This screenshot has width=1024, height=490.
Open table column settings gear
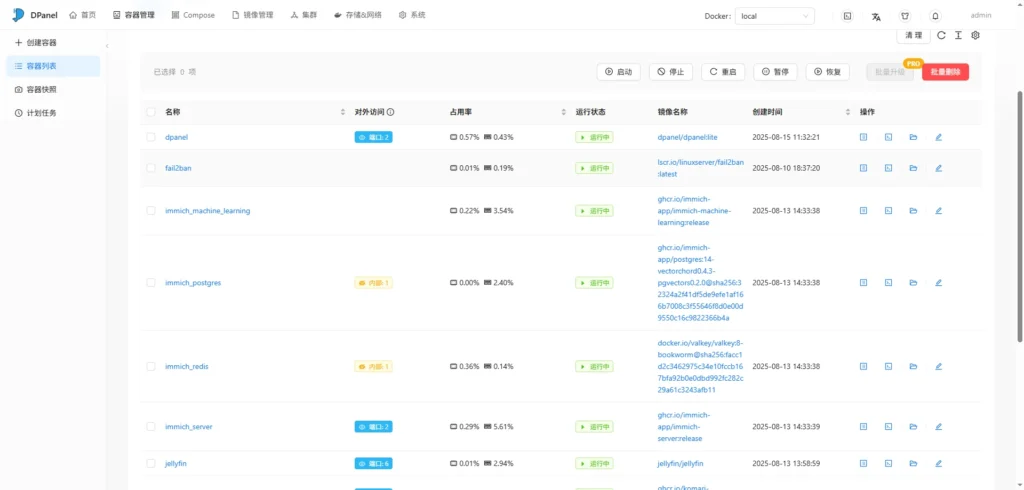pos(976,35)
